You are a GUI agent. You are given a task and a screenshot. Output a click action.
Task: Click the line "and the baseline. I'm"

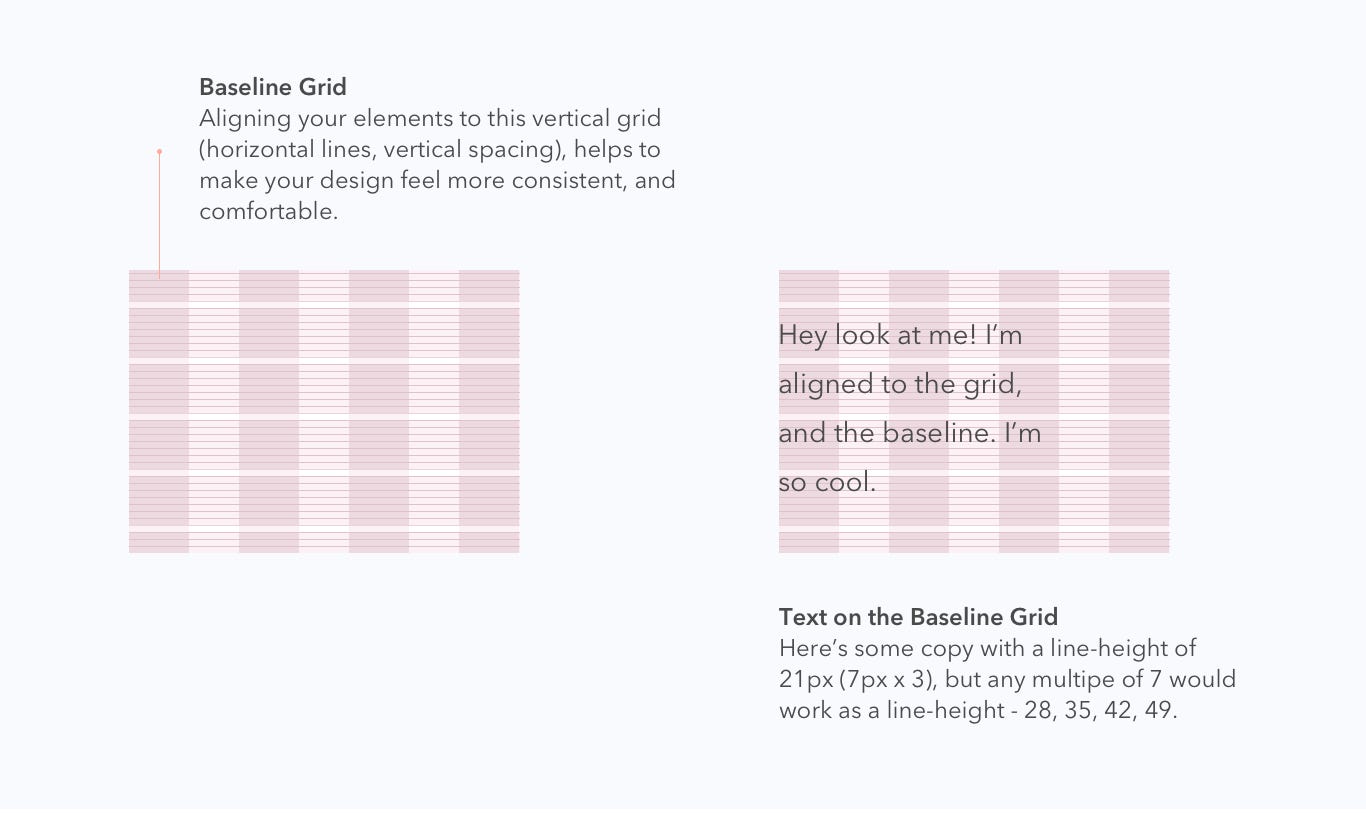(x=910, y=433)
